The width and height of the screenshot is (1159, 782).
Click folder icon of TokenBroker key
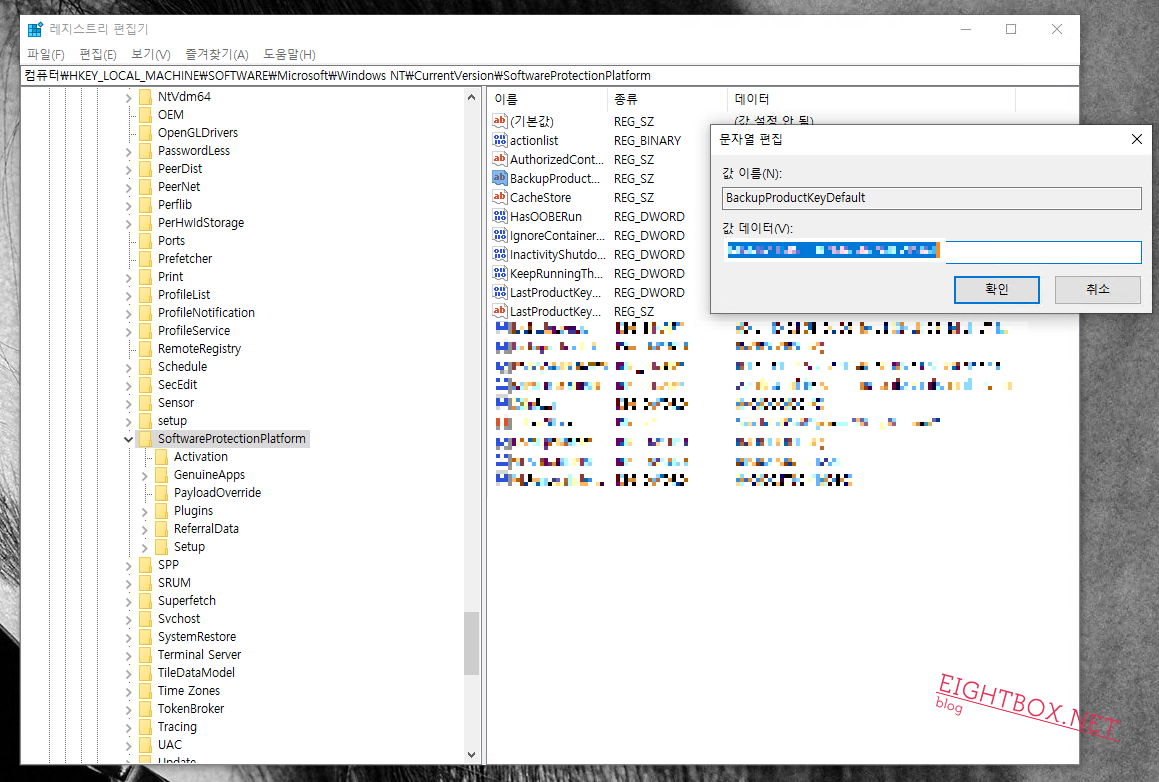tap(146, 708)
